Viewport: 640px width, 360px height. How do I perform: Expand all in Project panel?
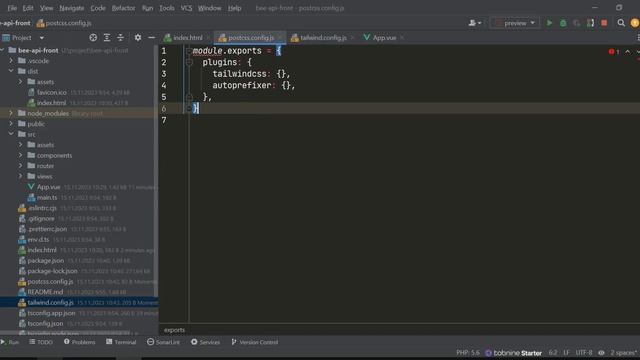pyautogui.click(x=107, y=38)
